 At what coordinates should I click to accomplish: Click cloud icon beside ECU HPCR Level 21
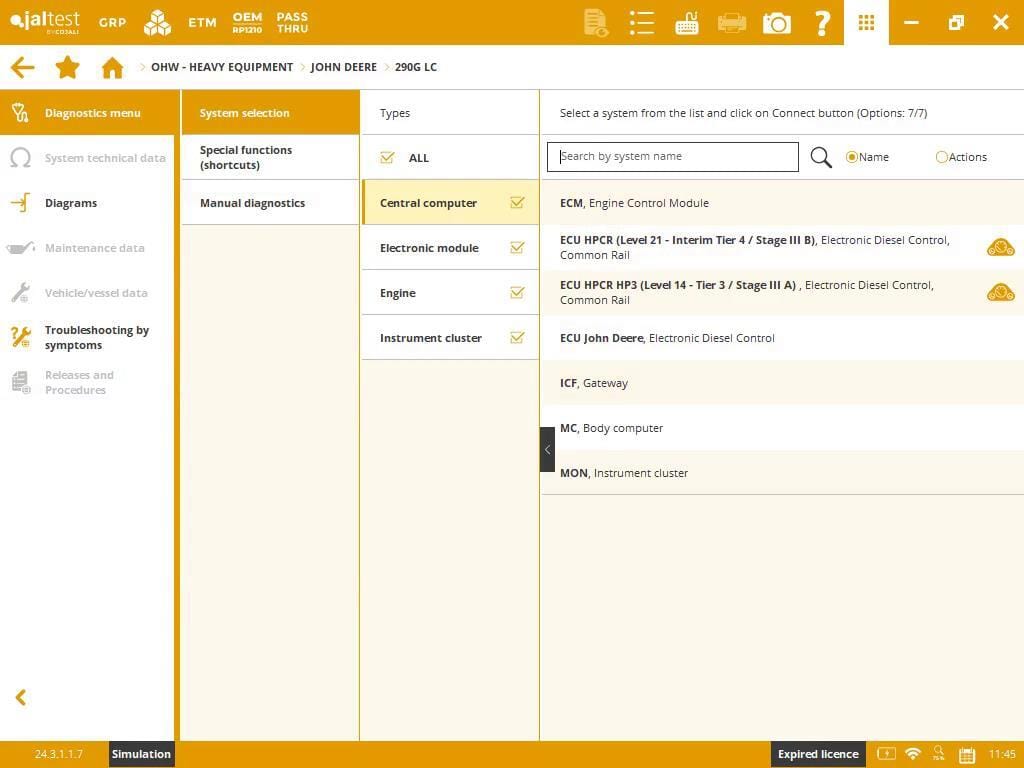[1000, 247]
